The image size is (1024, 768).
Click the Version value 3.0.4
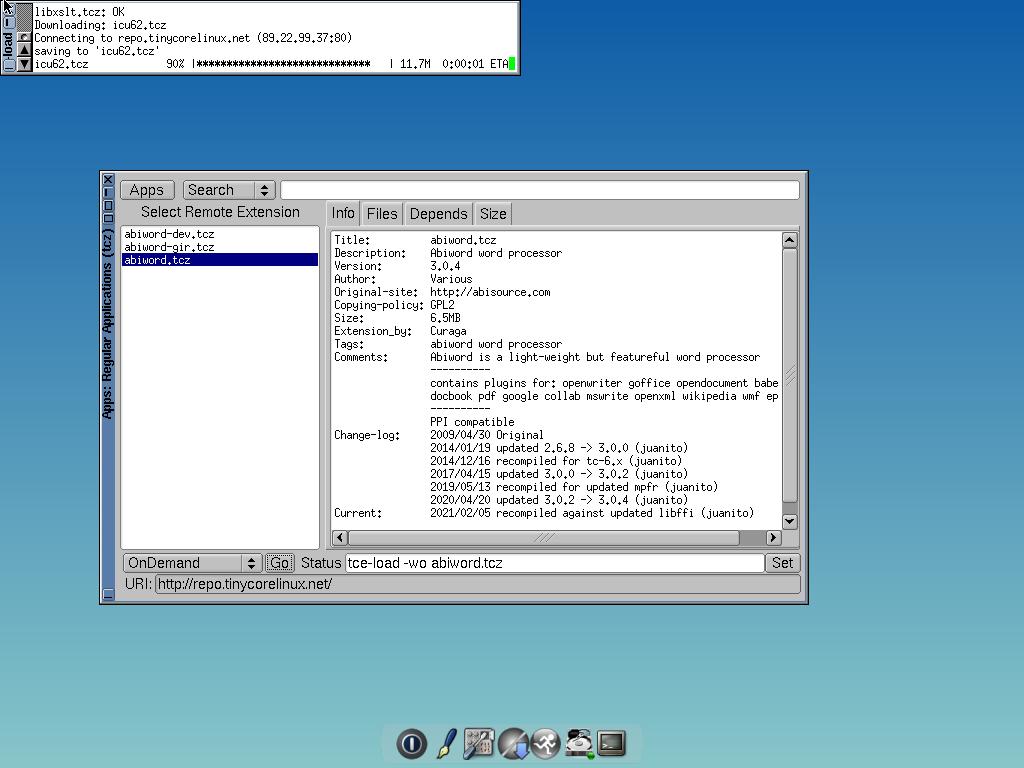[445, 266]
